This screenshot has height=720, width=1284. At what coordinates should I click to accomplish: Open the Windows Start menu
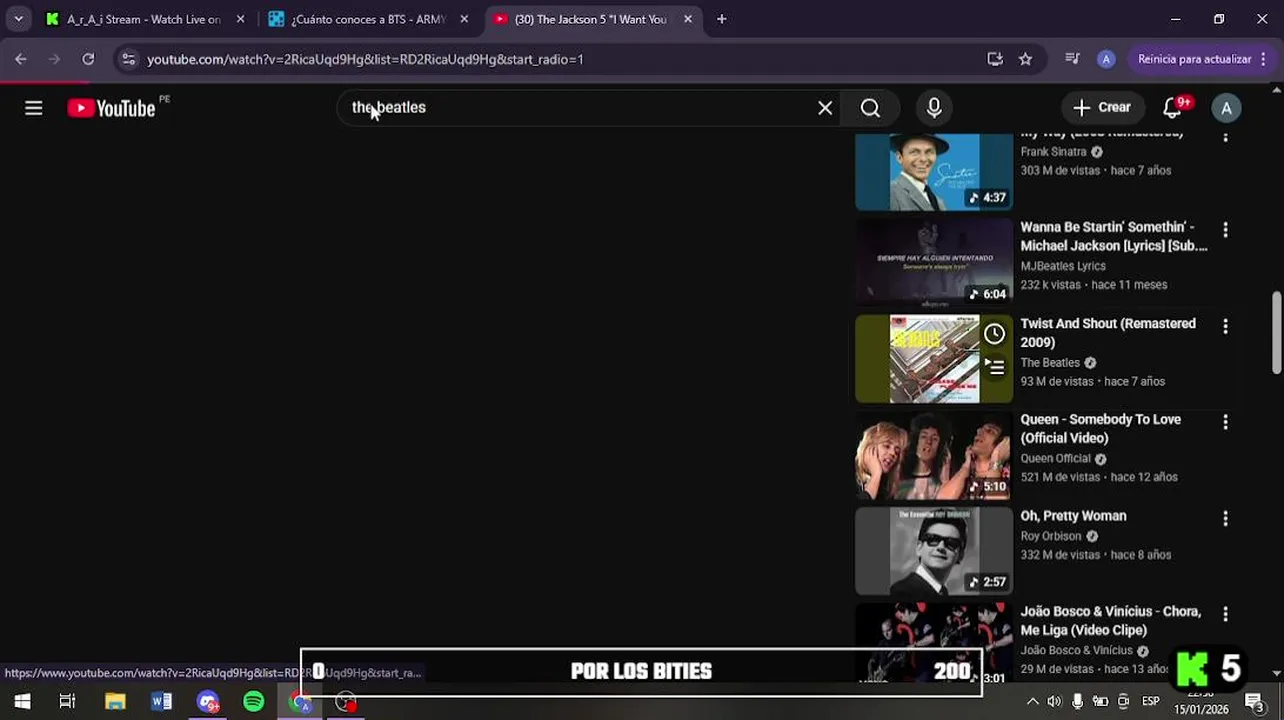[22, 702]
